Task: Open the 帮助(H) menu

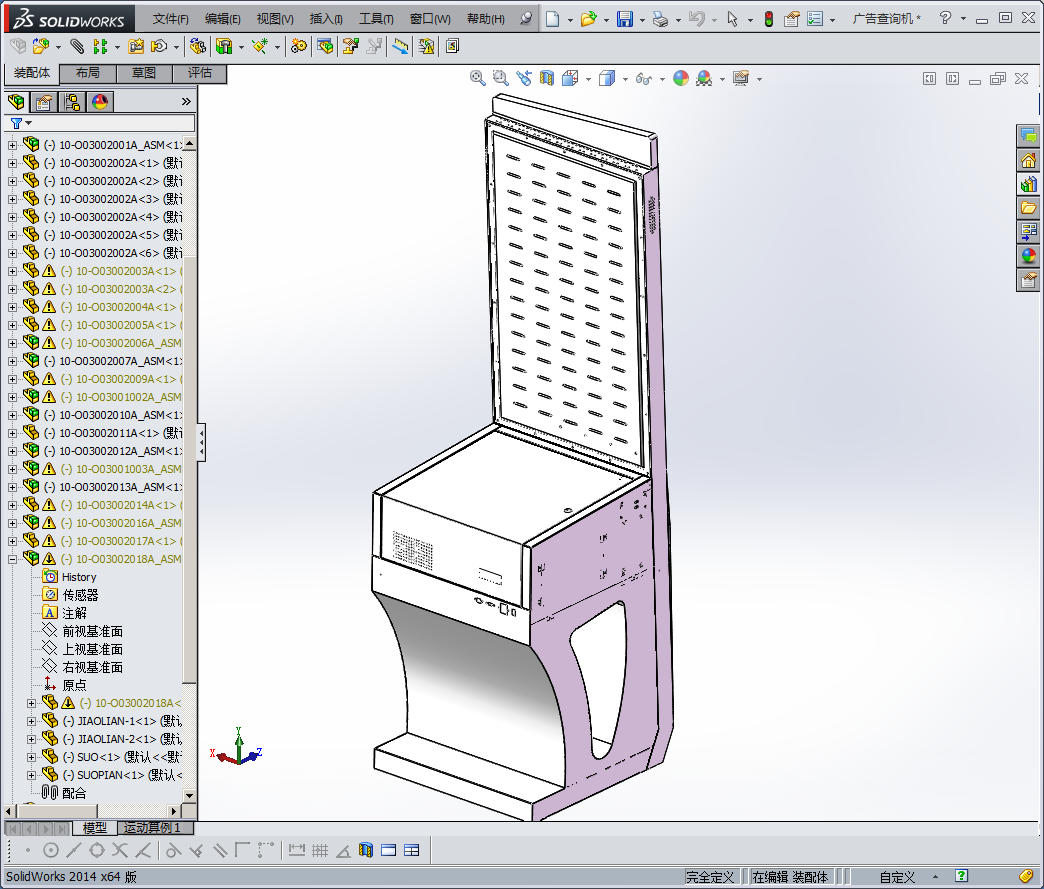Action: 485,19
